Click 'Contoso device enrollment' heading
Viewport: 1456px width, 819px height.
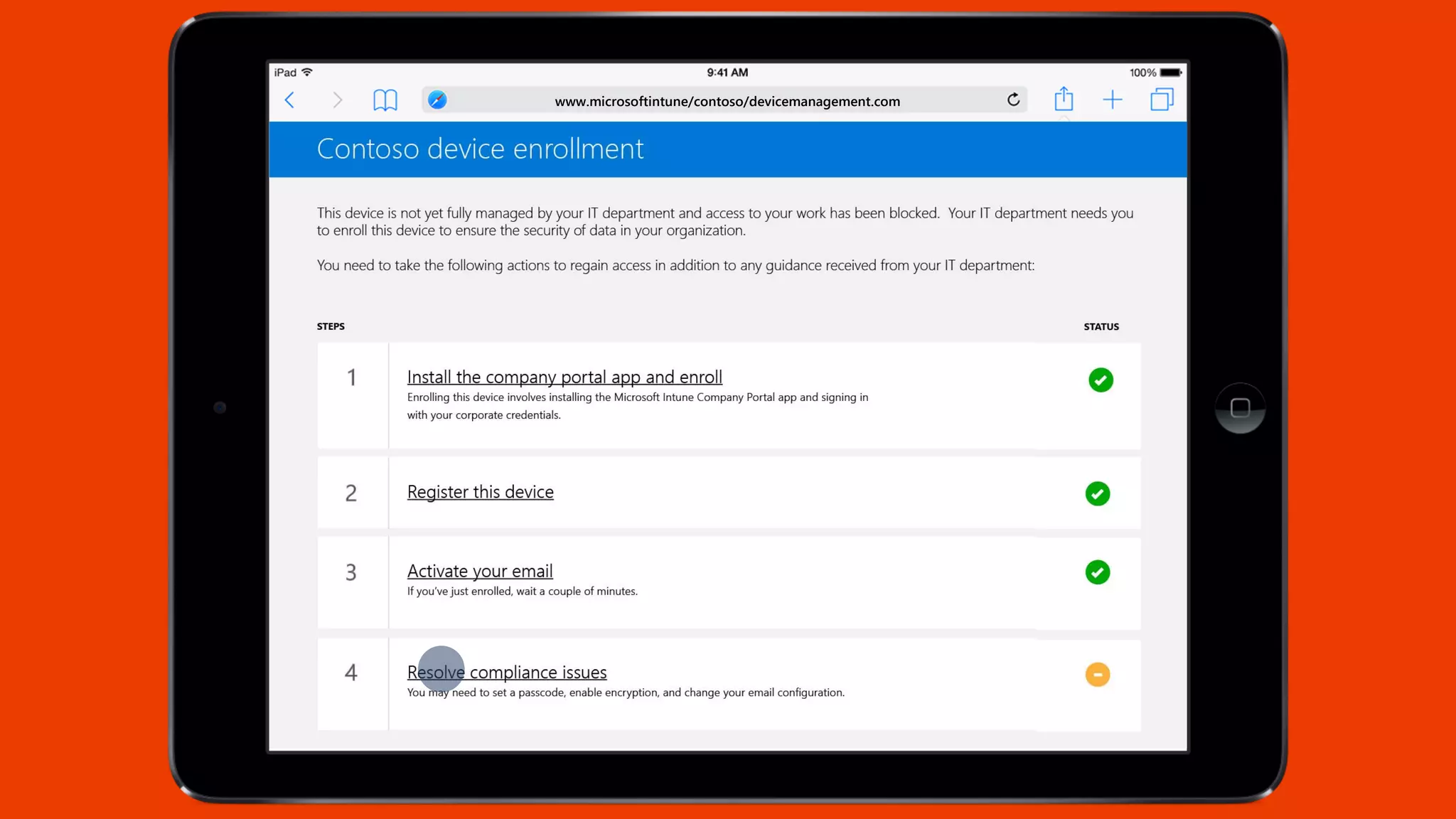click(480, 149)
